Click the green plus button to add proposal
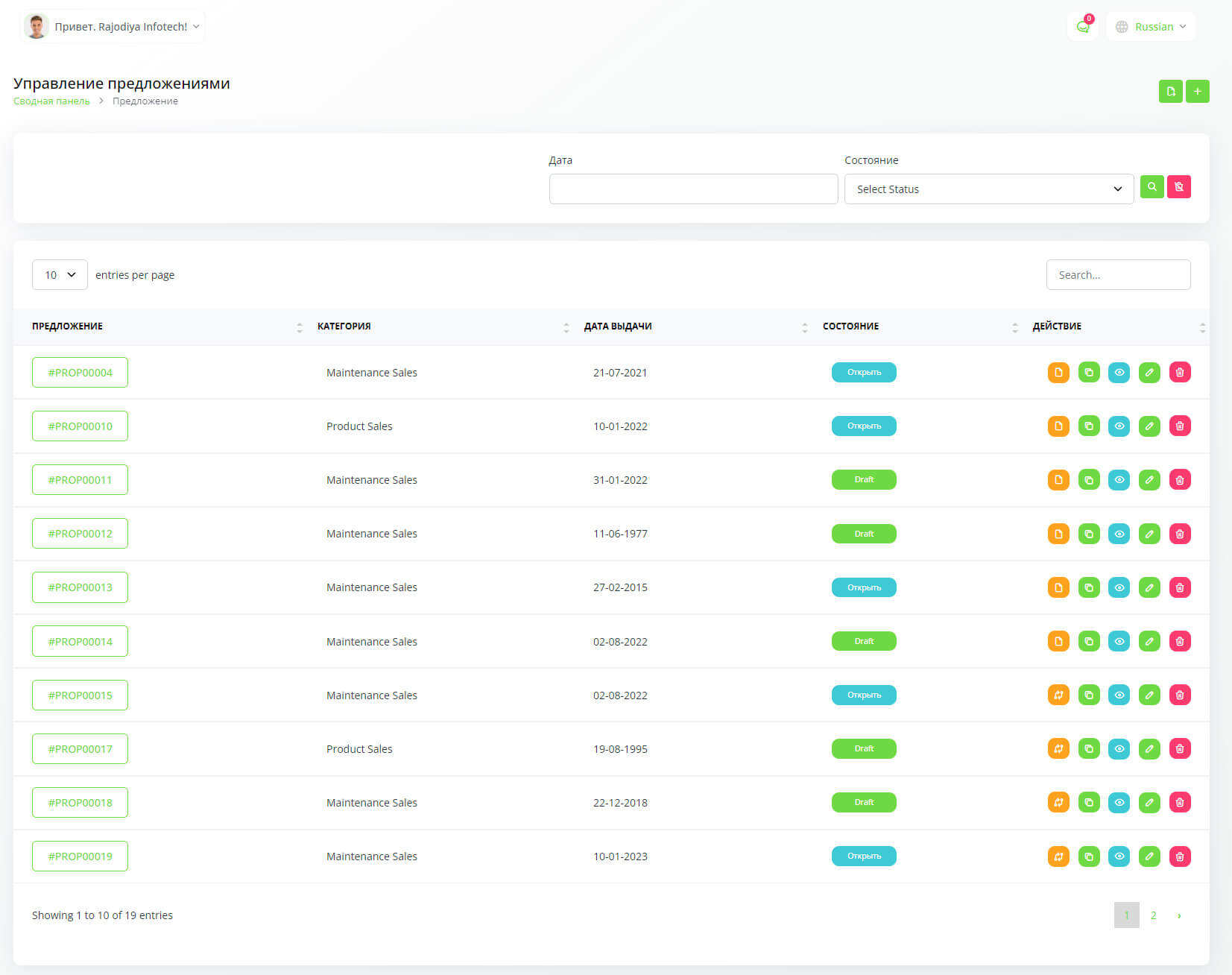1232x975 pixels. click(1197, 91)
